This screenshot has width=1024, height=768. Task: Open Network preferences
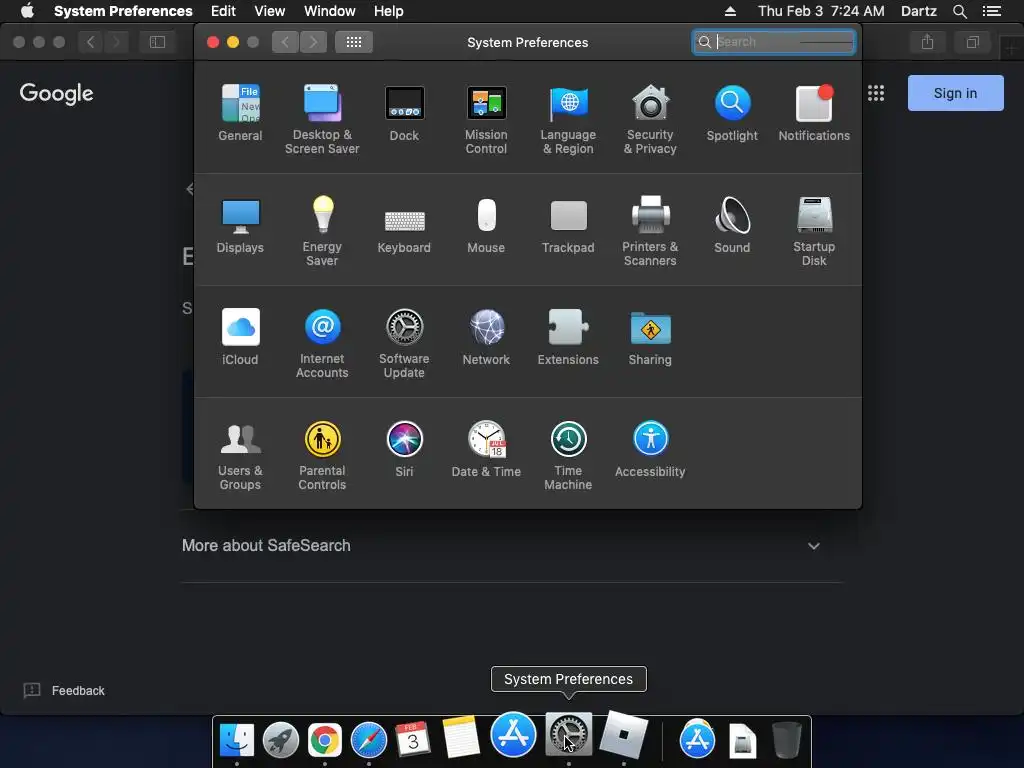pyautogui.click(x=486, y=336)
